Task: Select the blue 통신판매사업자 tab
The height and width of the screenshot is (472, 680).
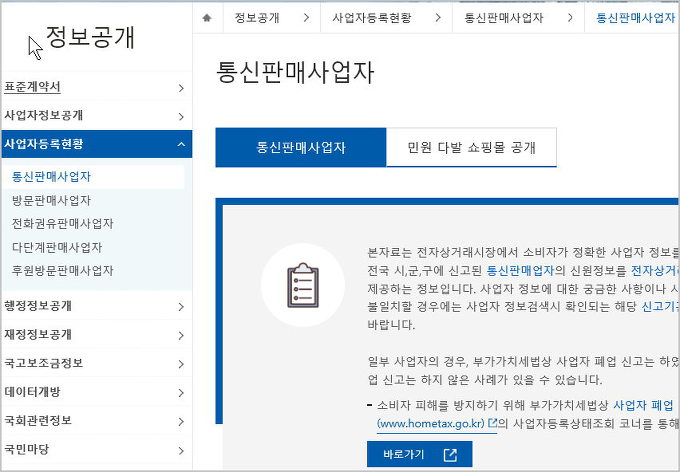Action: [x=301, y=147]
